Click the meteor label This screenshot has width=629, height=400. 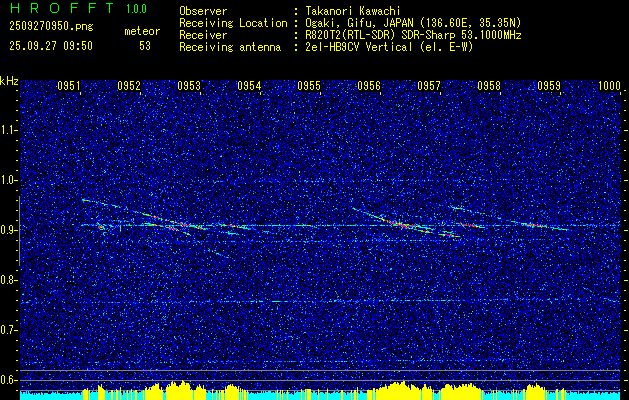click(x=142, y=32)
